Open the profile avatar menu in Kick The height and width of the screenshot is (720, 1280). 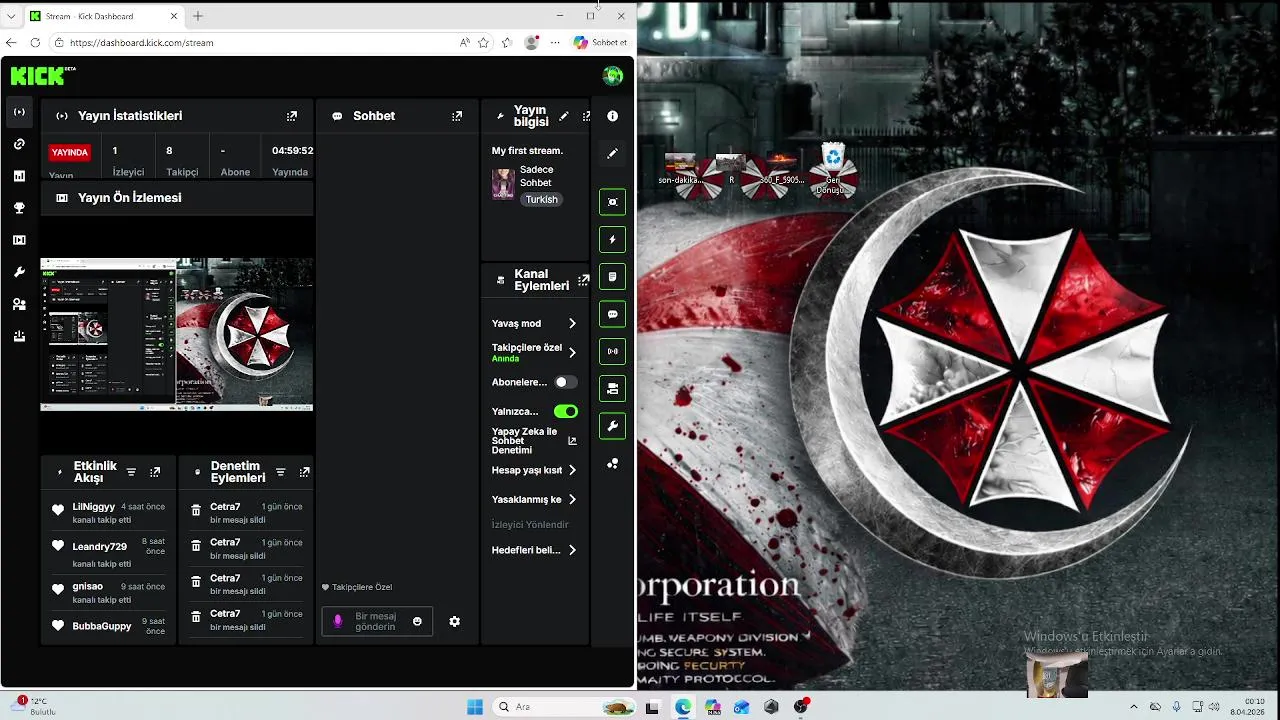[x=613, y=76]
